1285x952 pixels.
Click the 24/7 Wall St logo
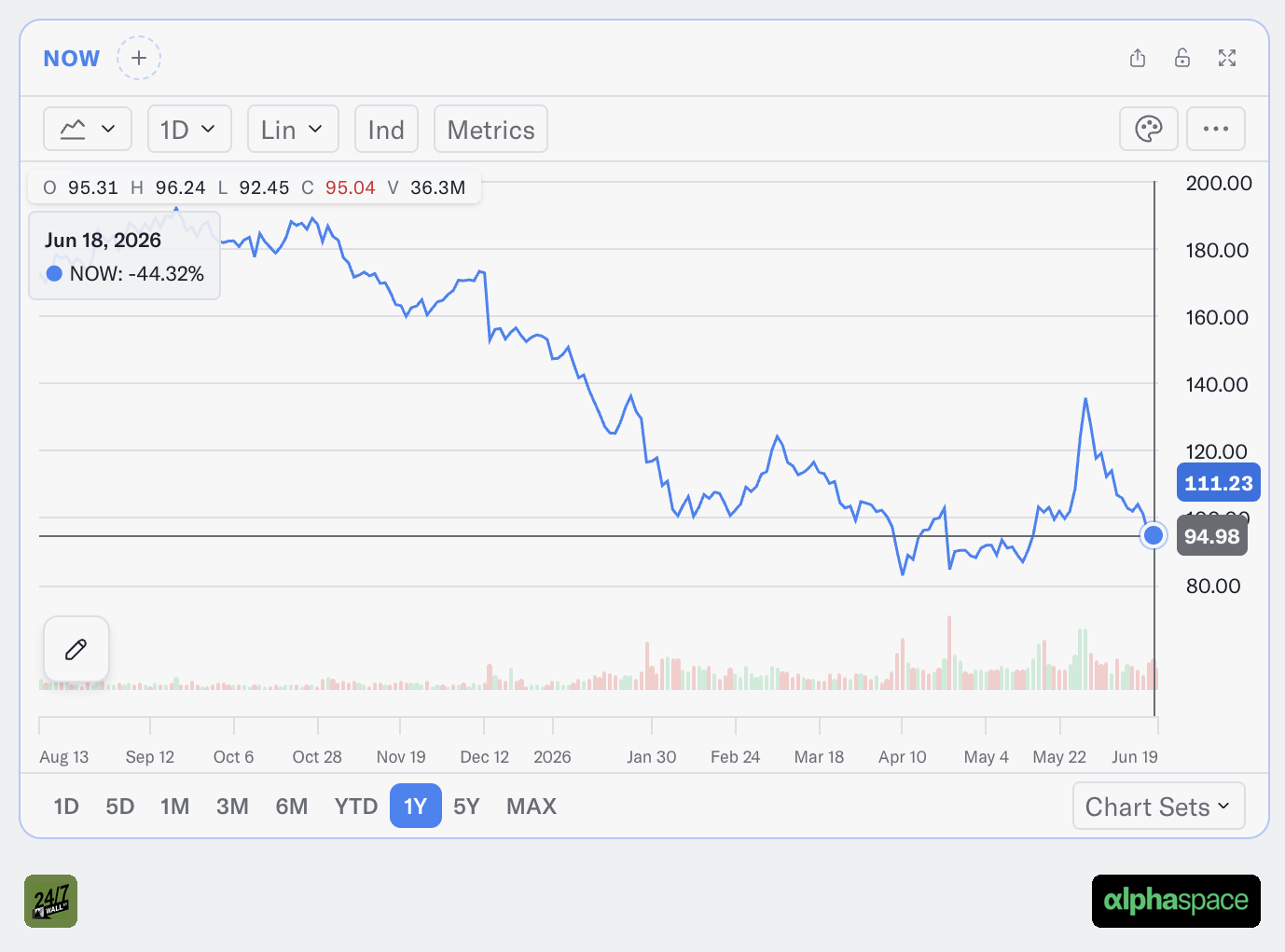51,902
